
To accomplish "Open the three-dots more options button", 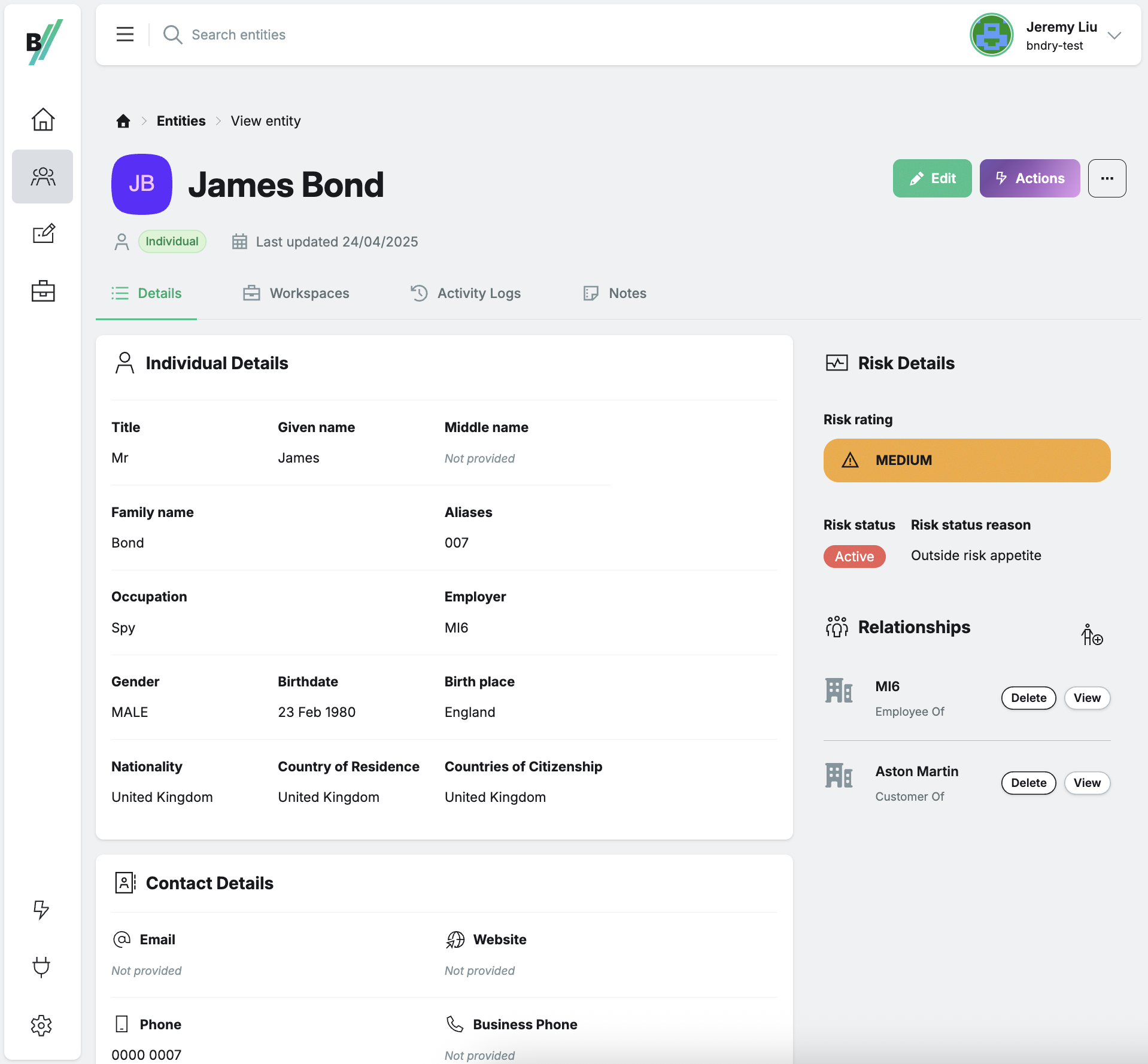I will click(1107, 178).
